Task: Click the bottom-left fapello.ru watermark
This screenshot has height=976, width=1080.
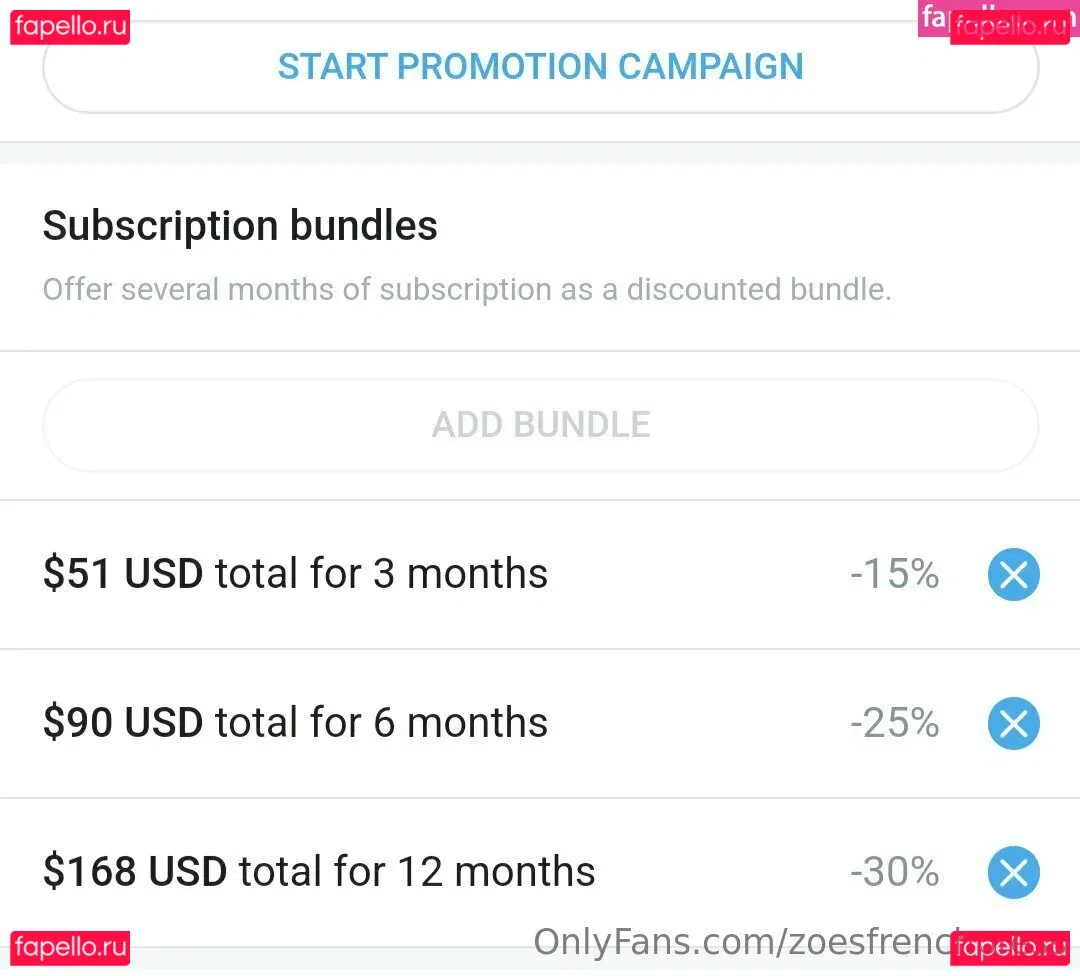Action: click(x=70, y=946)
